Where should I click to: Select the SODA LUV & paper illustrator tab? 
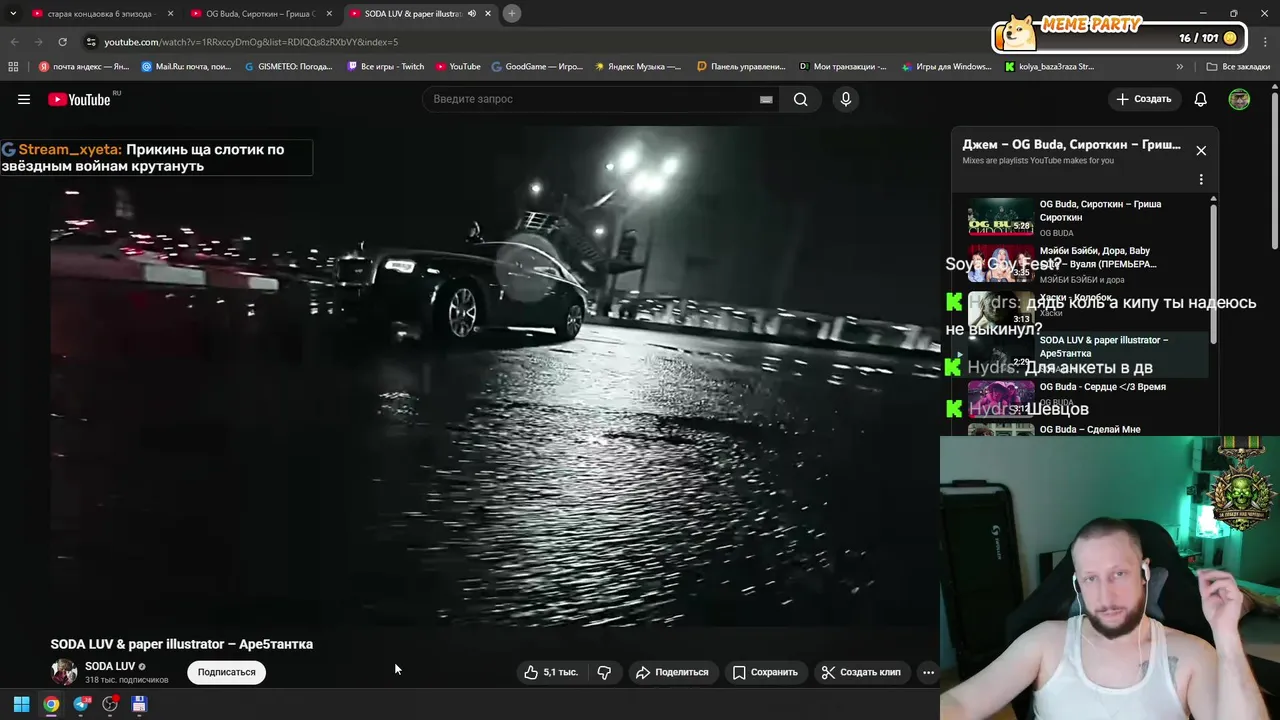click(412, 14)
